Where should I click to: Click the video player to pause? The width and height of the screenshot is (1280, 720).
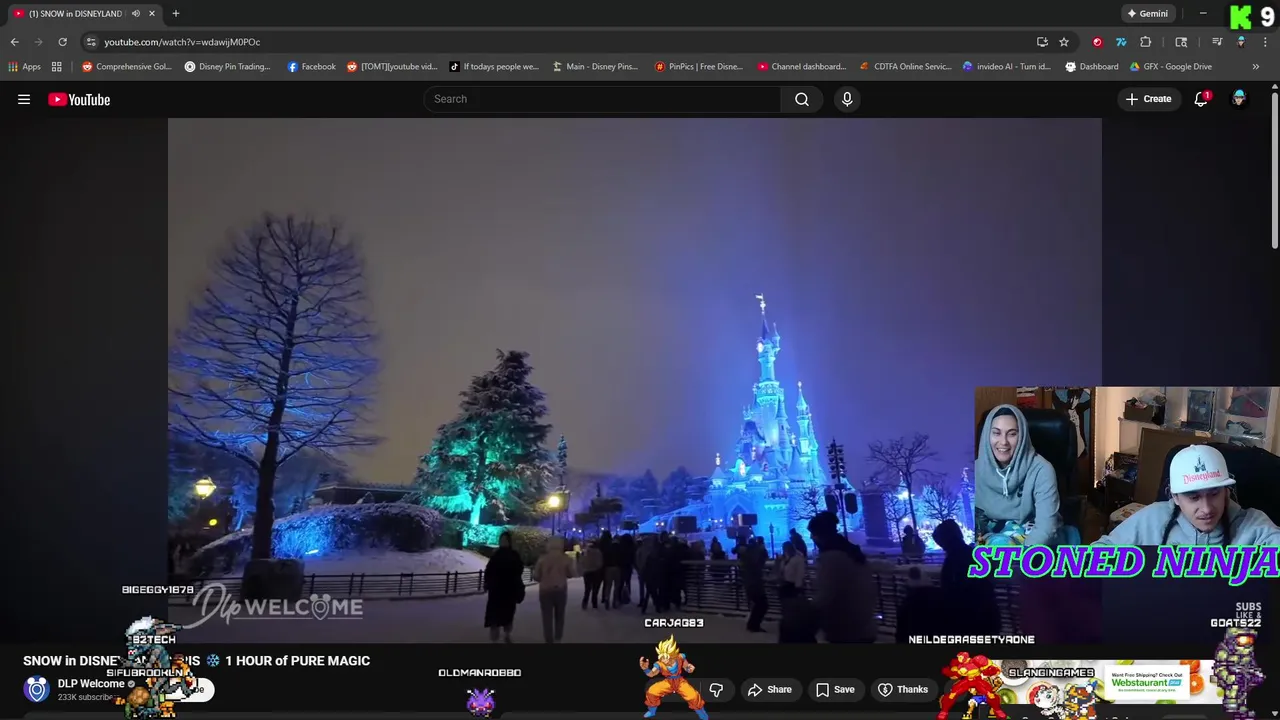634,380
